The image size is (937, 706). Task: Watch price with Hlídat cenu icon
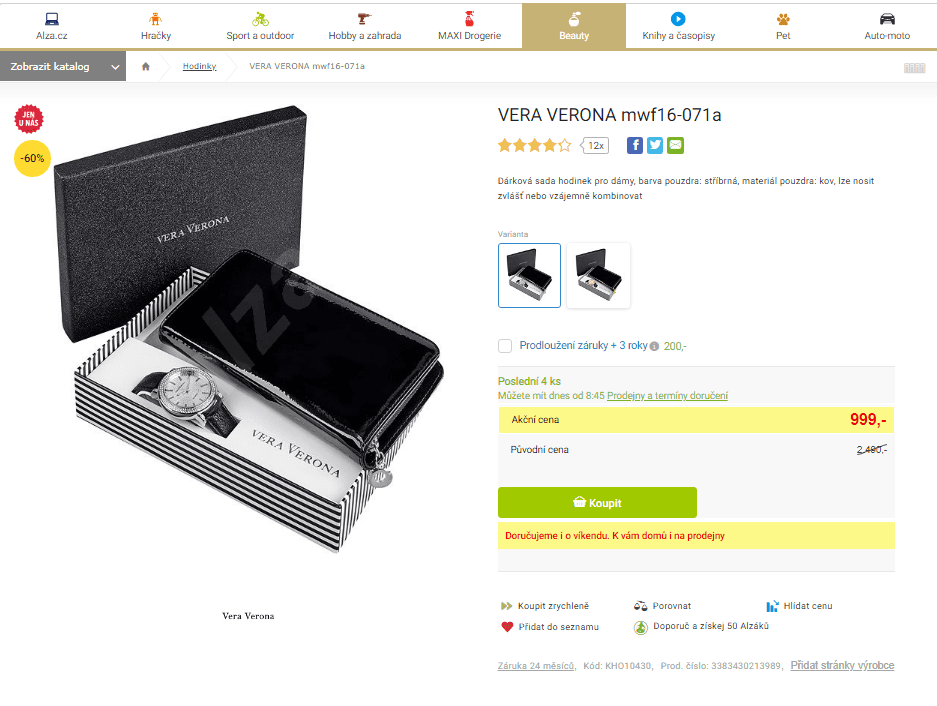point(772,606)
